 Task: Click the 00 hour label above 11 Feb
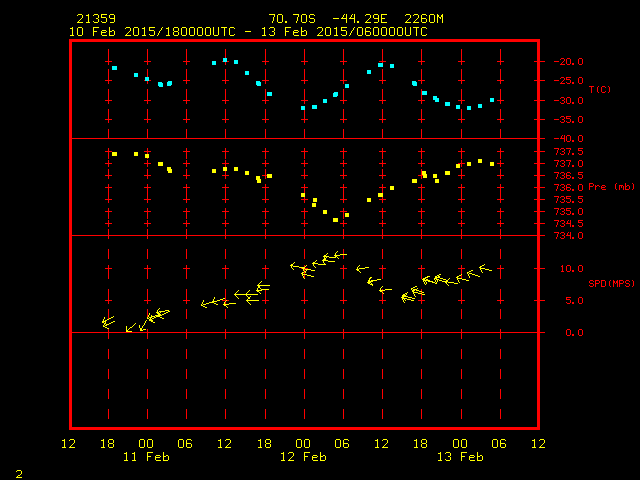pyautogui.click(x=146, y=444)
